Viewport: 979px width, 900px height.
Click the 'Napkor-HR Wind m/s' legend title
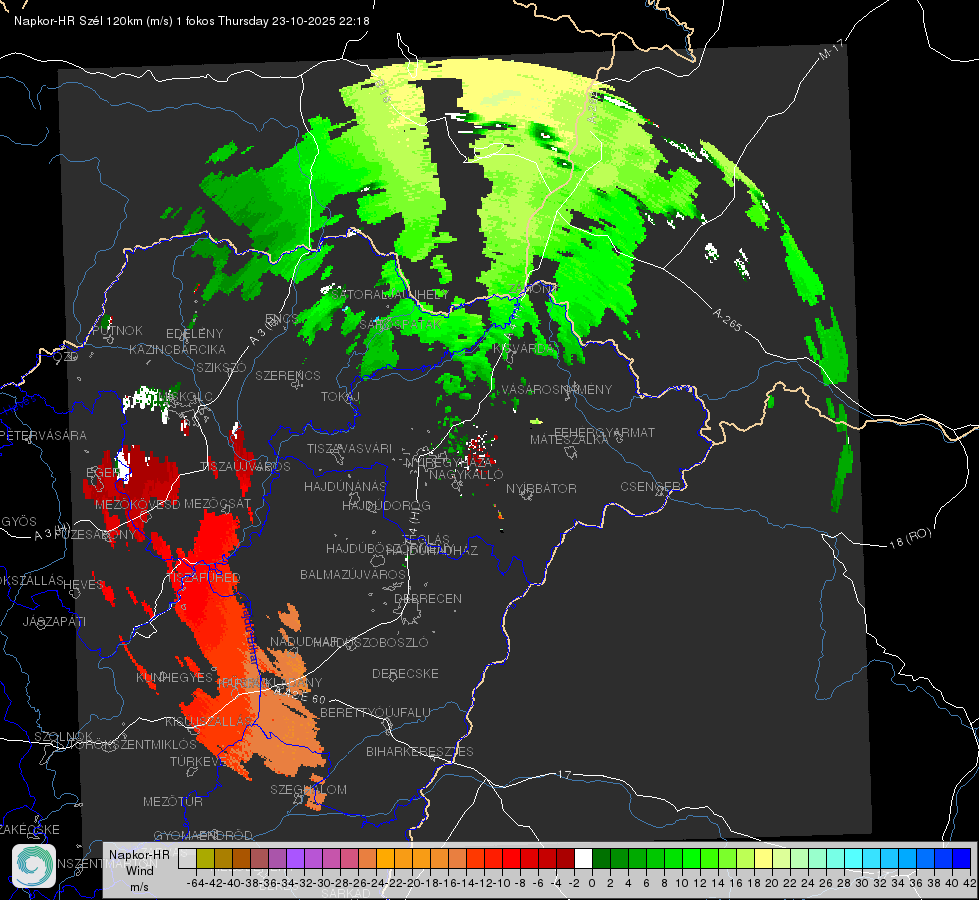click(139, 870)
